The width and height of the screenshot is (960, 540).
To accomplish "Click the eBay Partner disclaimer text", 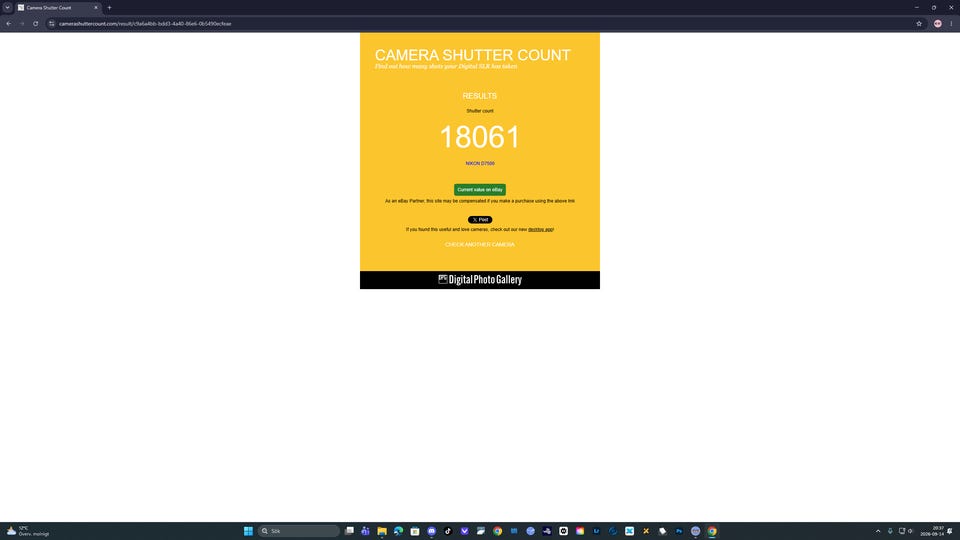I will tap(479, 201).
